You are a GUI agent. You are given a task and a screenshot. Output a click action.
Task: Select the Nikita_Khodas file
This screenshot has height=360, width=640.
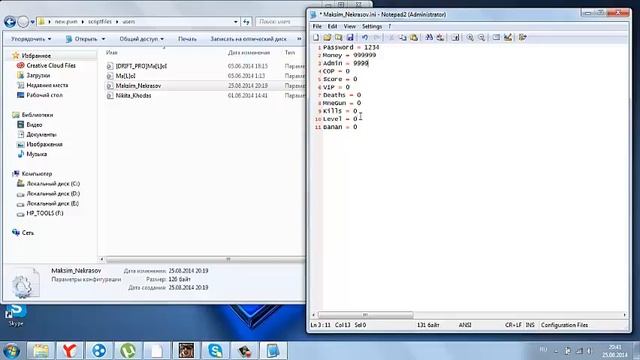click(133, 96)
